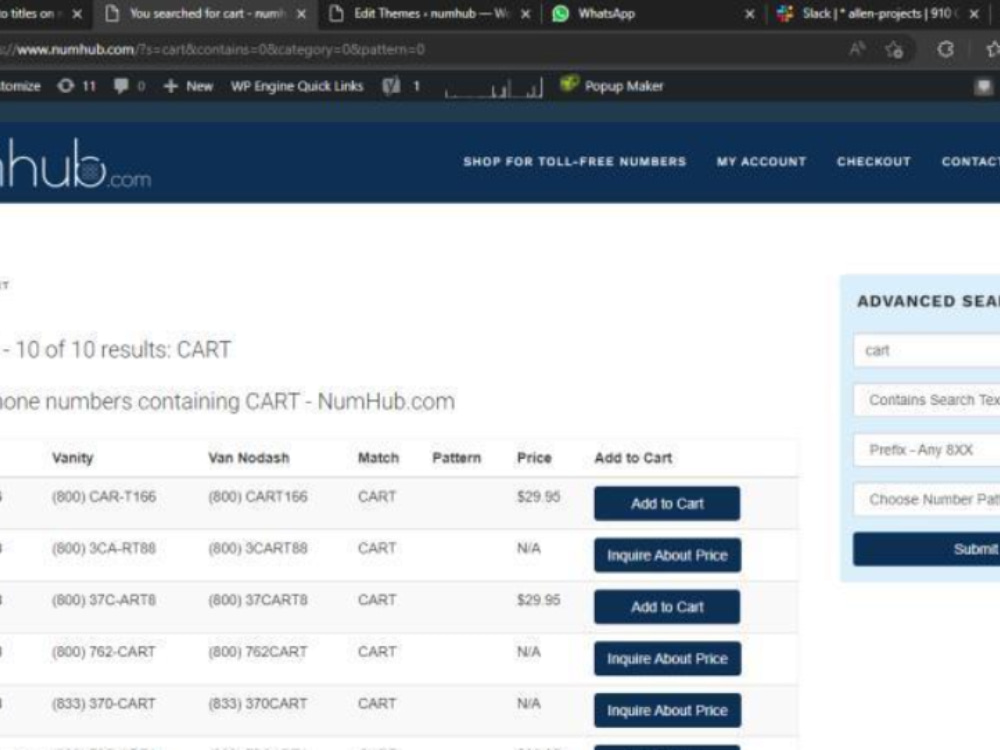Click the browser refresh extension icon
Screen dimensions: 1000x750
pyautogui.click(x=945, y=49)
